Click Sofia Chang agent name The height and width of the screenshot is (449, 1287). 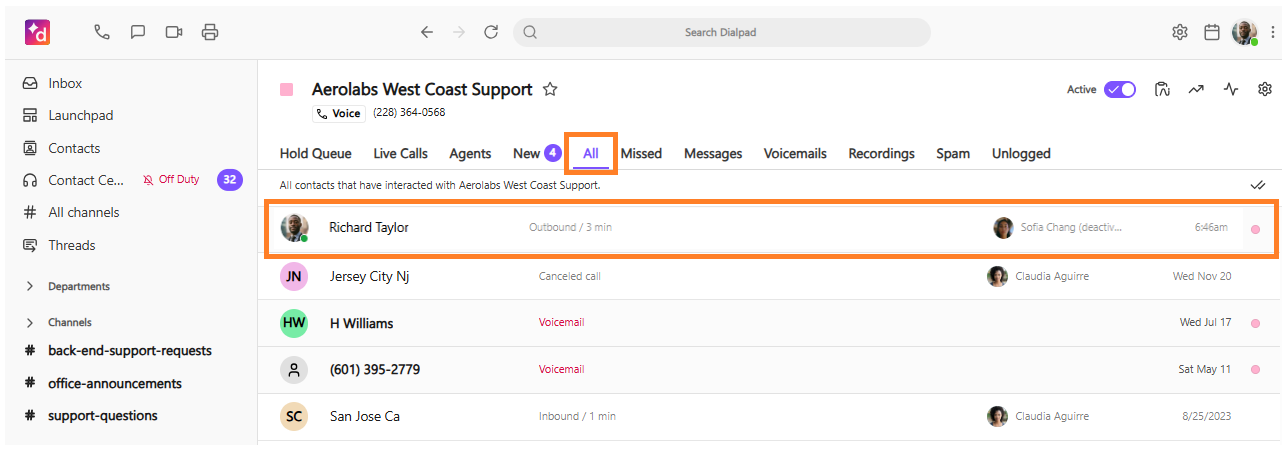[1071, 227]
